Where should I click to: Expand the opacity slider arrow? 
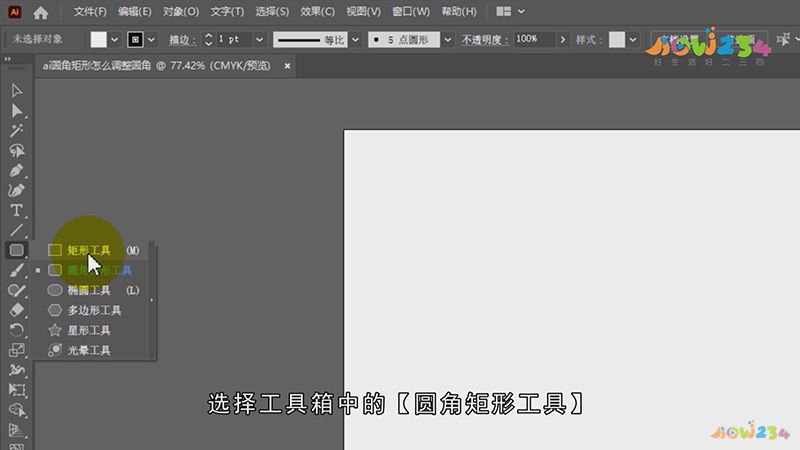pos(563,39)
